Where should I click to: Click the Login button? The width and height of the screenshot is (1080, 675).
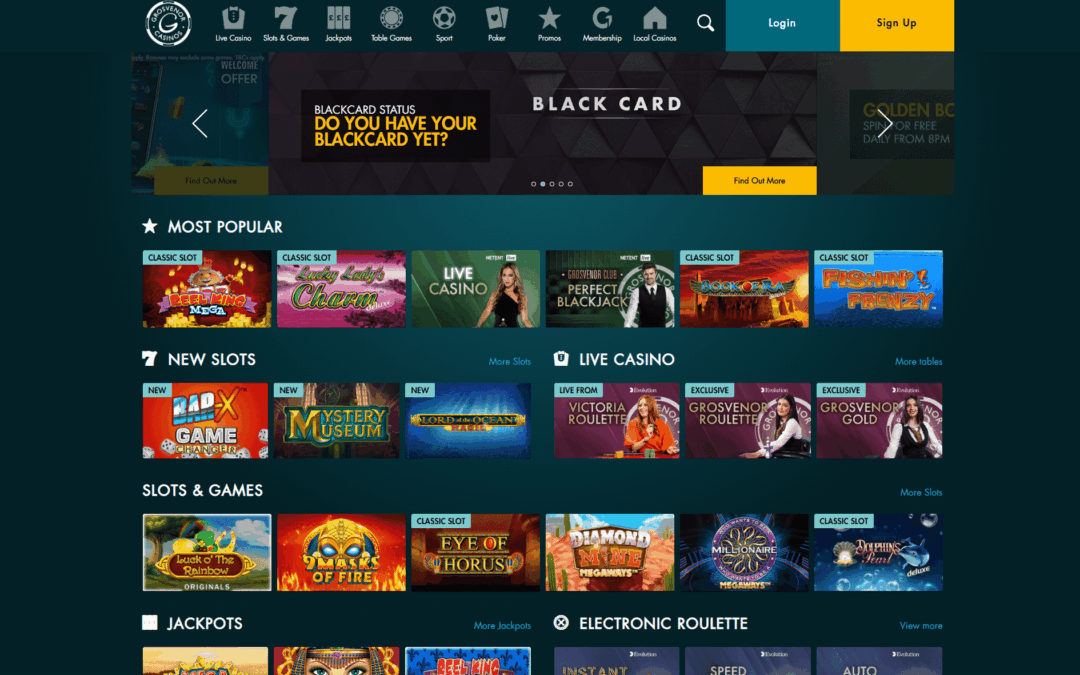[x=782, y=25]
